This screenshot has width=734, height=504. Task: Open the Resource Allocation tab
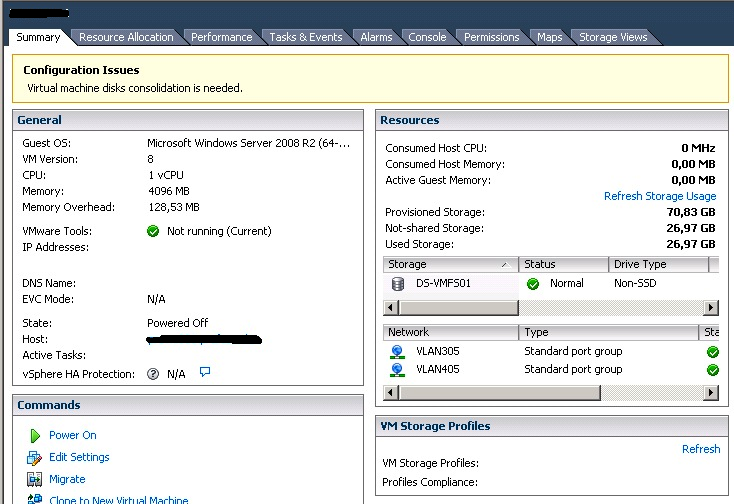126,37
